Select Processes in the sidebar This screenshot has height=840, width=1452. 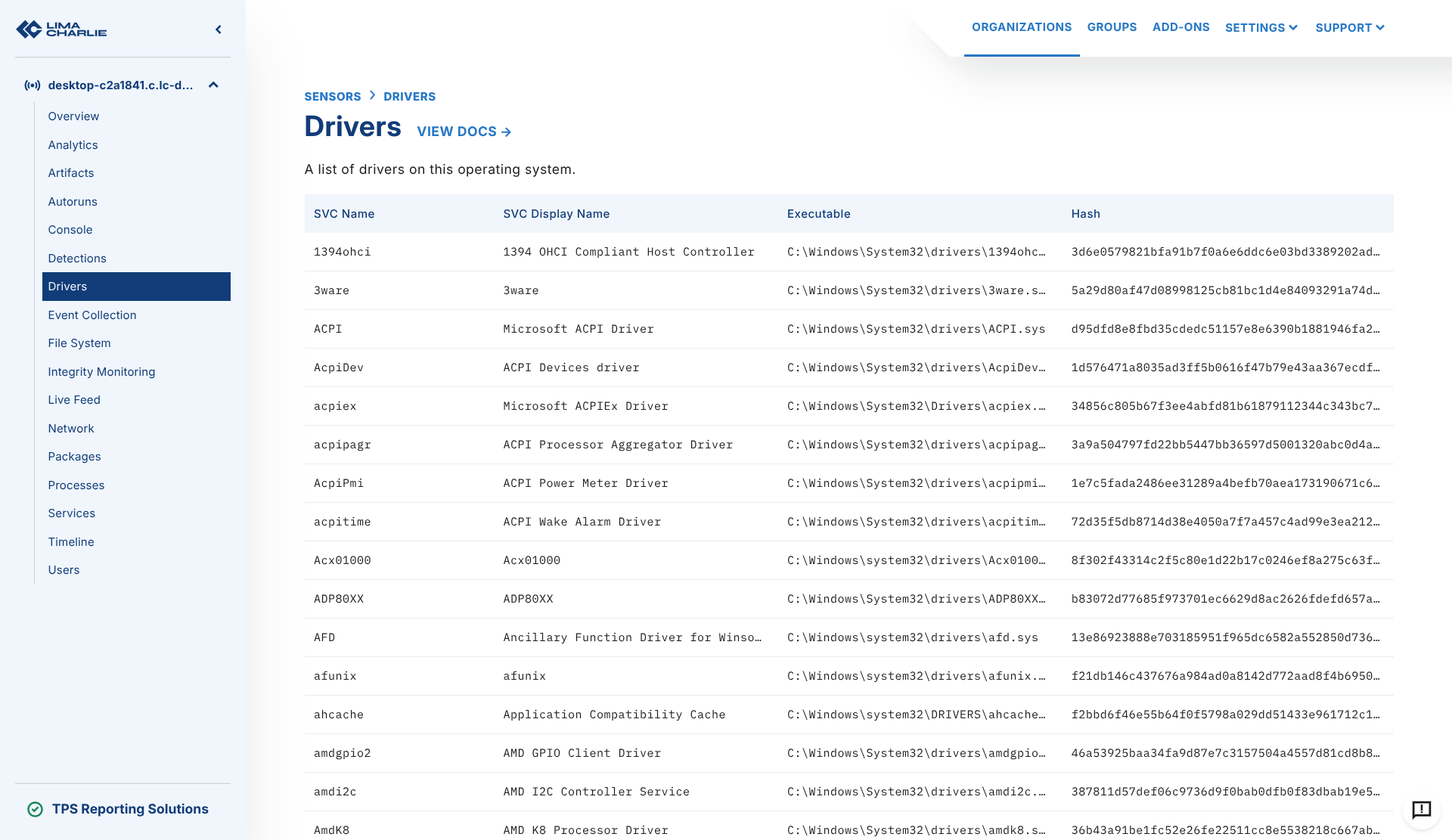[x=76, y=485]
